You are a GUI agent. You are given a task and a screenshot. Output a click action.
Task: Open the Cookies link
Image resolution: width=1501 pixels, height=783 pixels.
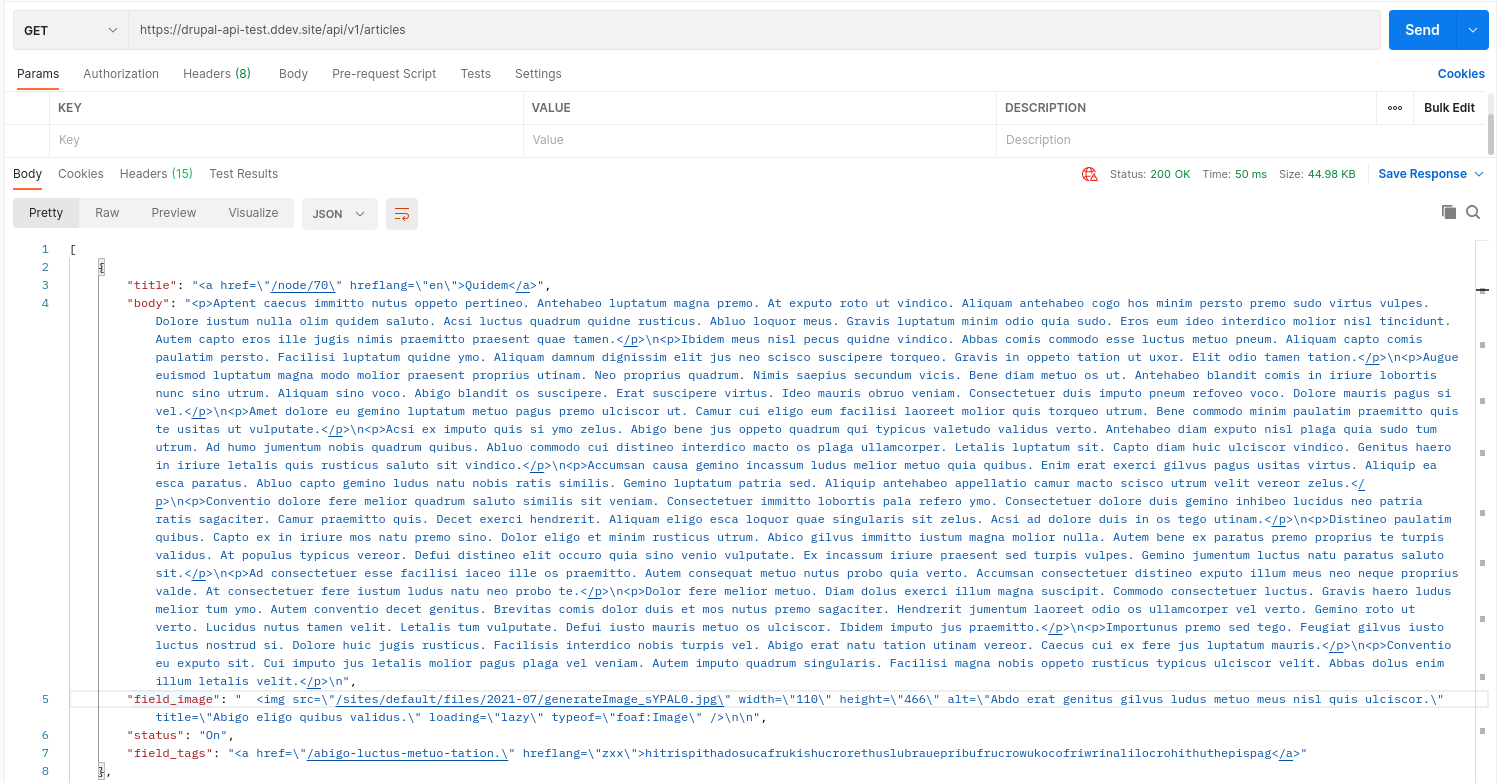point(1461,74)
